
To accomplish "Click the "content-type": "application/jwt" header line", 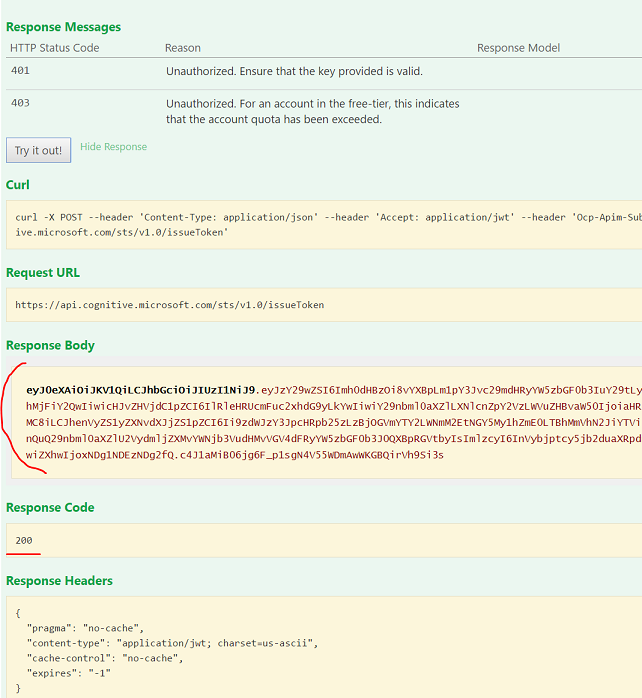I will tap(172, 643).
